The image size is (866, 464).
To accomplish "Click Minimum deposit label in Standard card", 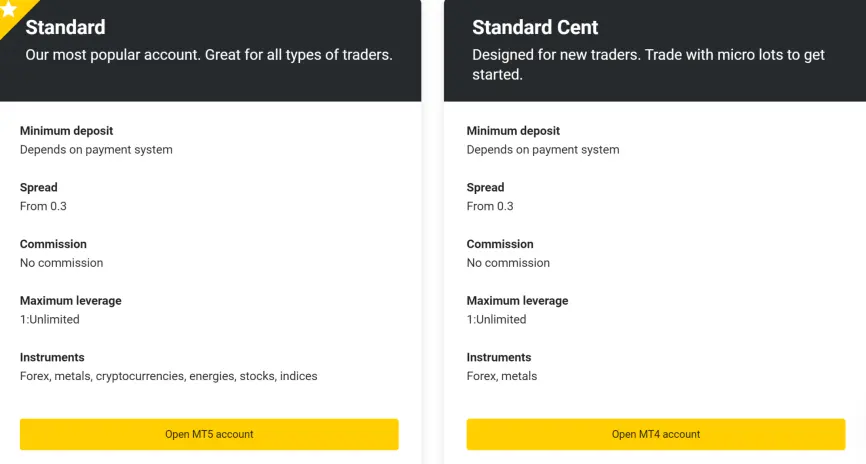I will (x=66, y=131).
